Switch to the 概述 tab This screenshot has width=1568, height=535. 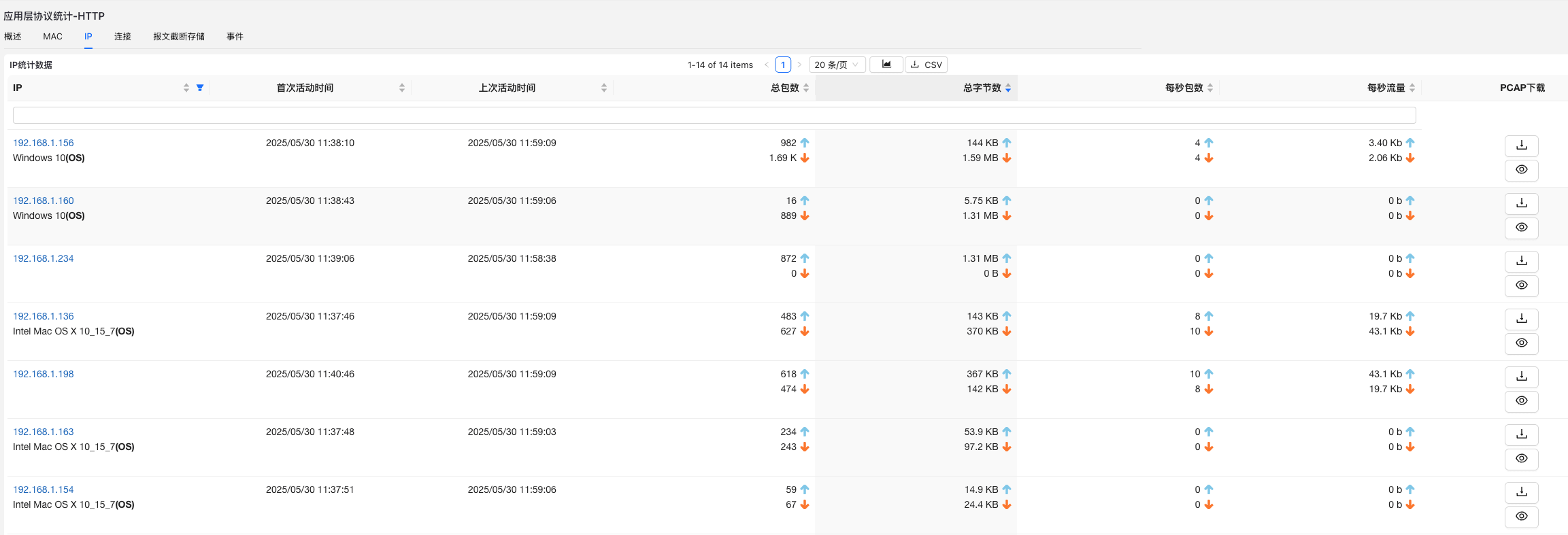click(13, 37)
